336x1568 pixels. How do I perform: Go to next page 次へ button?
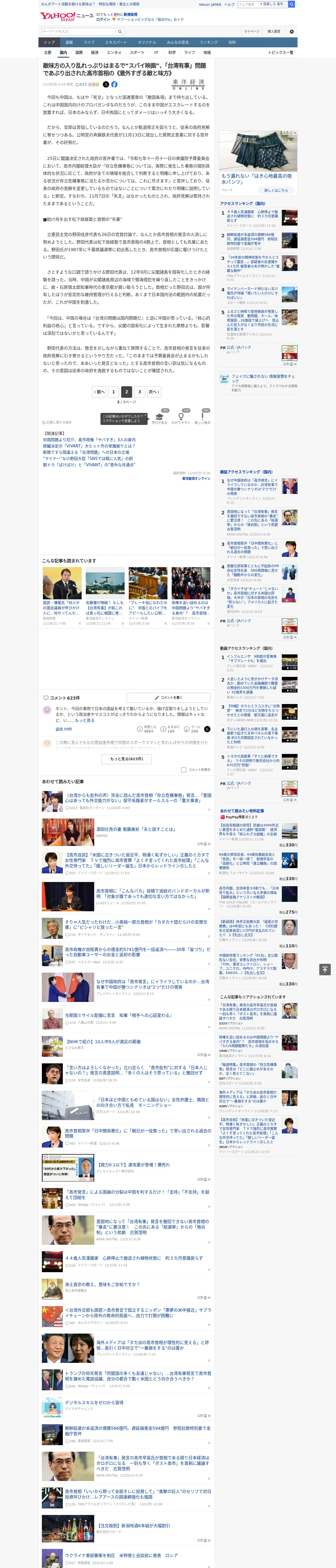(154, 392)
